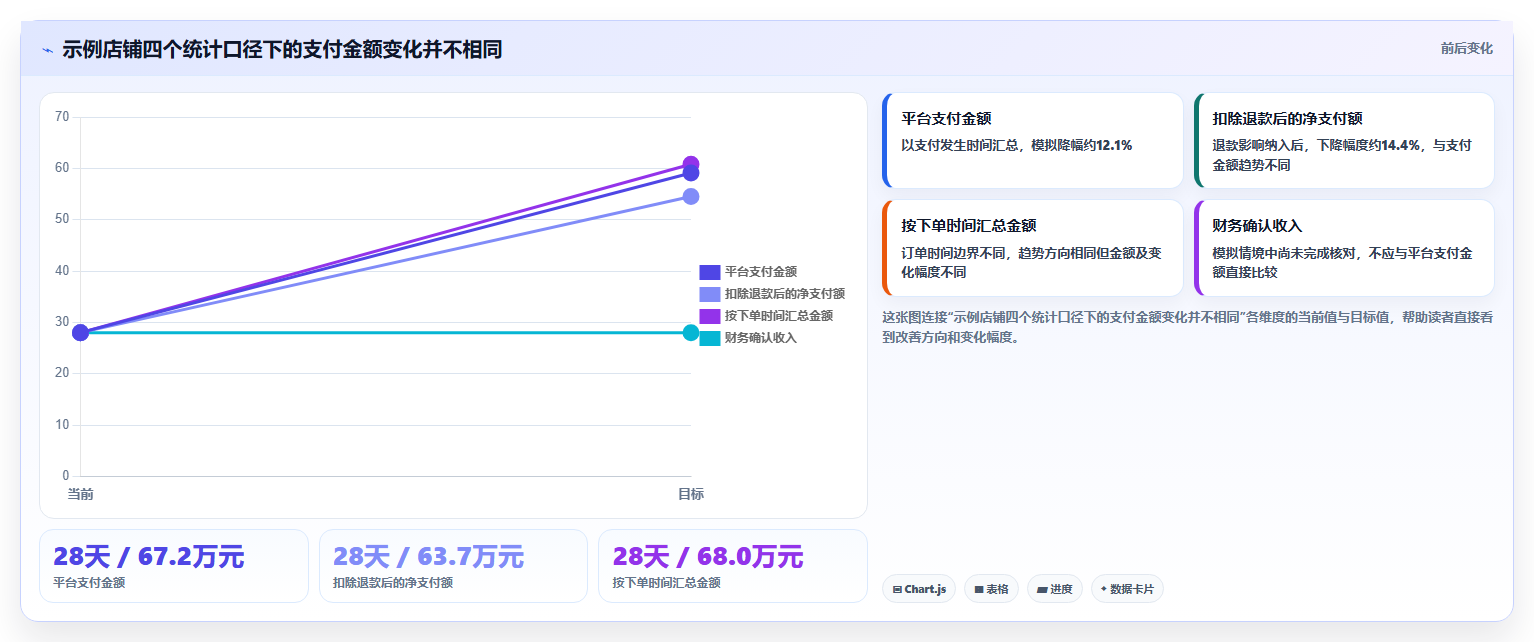Viewport: 1534px width, 642px height.
Task: Click the lightning icon beside the title
Action: [x=47, y=50]
